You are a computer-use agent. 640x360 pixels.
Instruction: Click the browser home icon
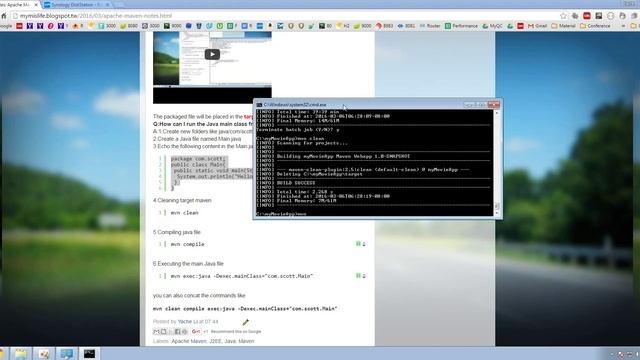[x=4, y=16]
